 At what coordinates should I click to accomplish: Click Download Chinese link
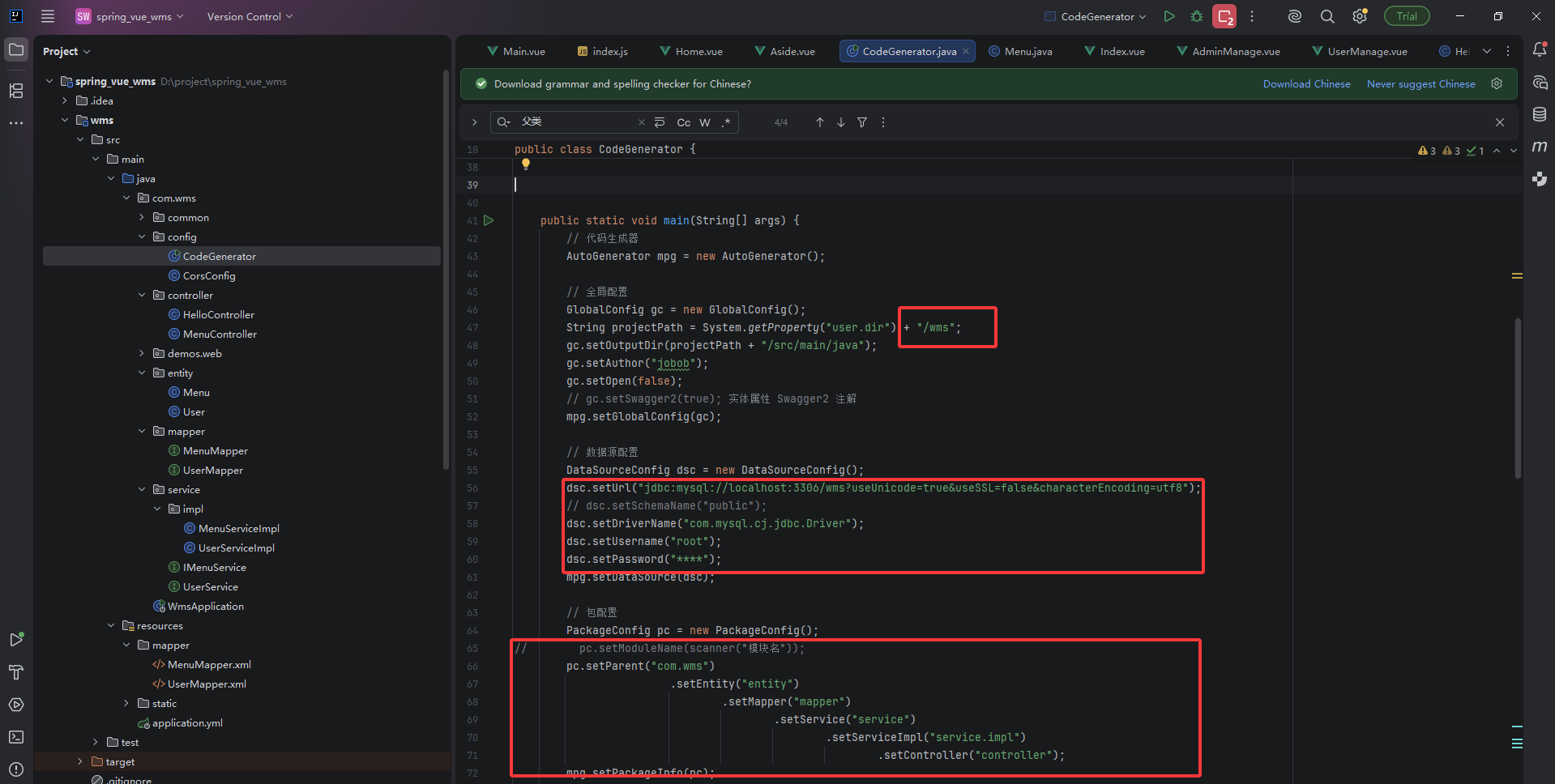pos(1306,83)
